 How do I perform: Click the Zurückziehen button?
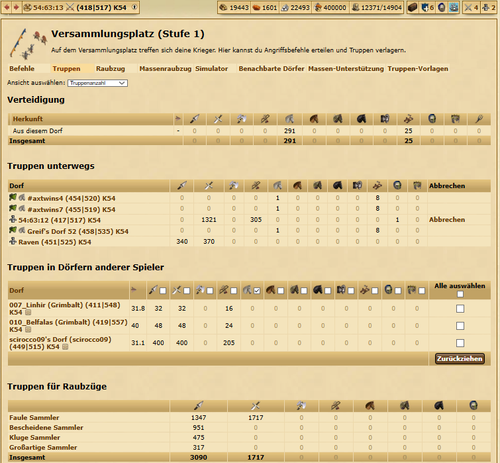(x=460, y=359)
